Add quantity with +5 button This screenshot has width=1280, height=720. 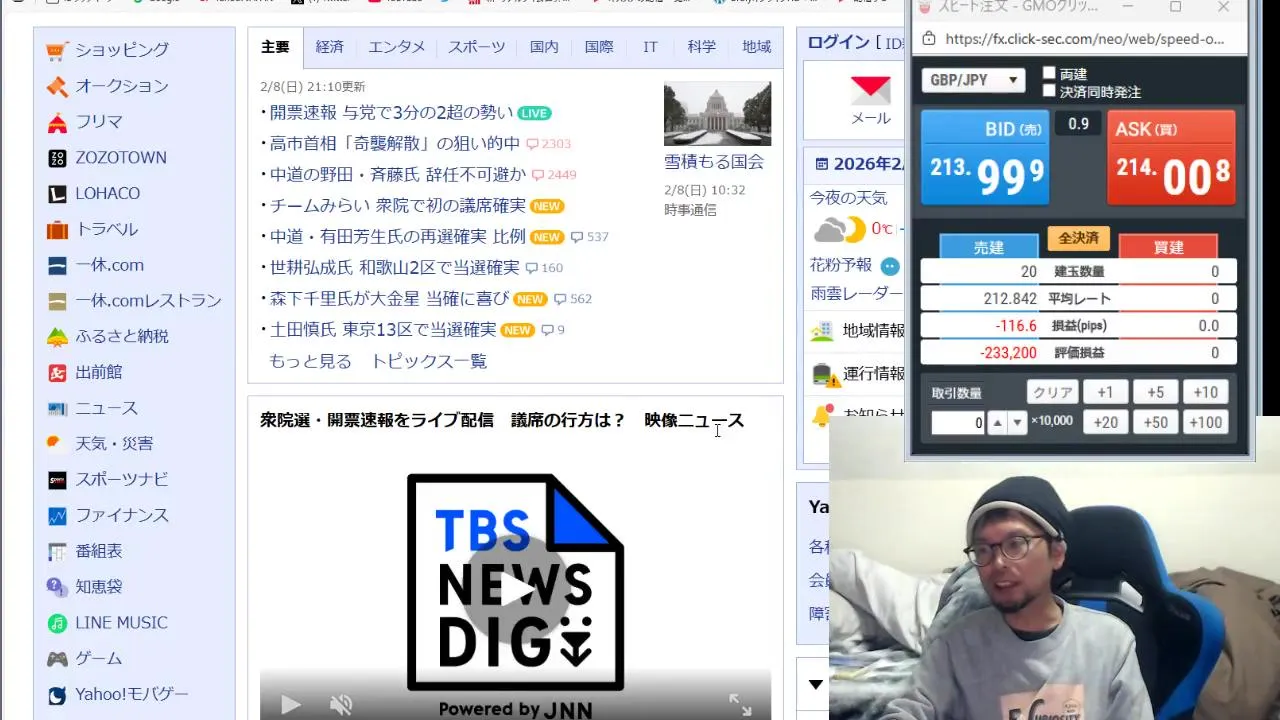point(1155,393)
